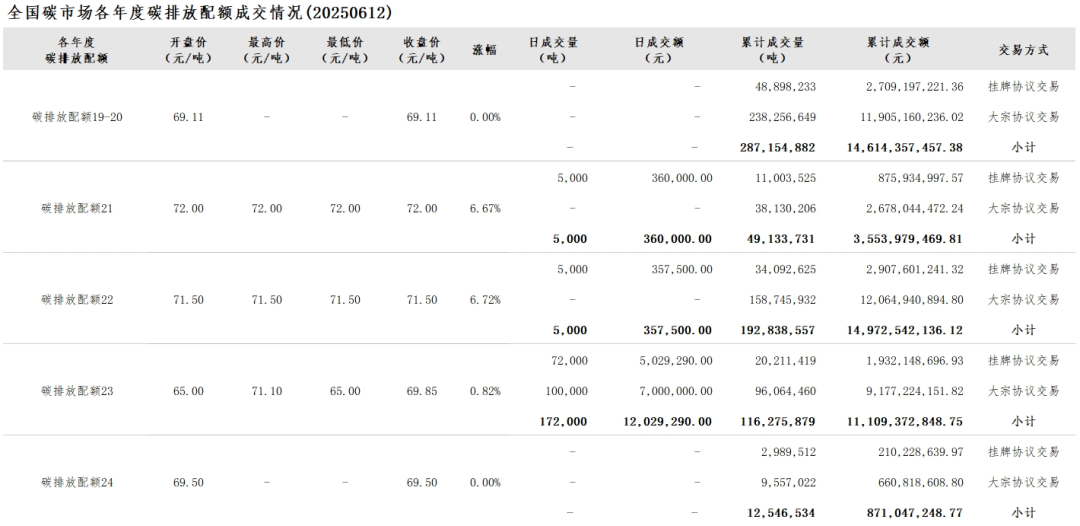Select the 最低价 column header
The width and height of the screenshot is (1080, 526).
(x=344, y=50)
